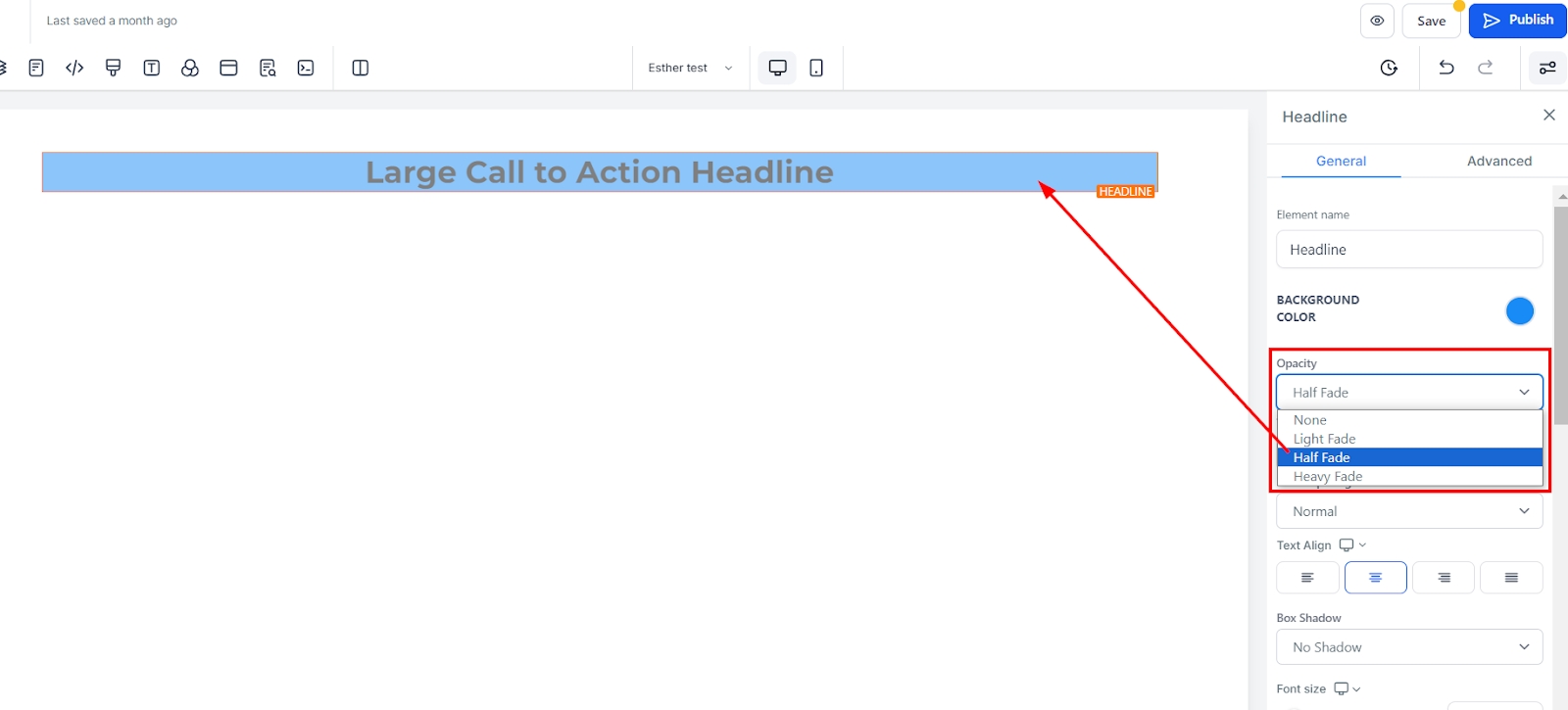Click the paint brush styles icon
The height and width of the screenshot is (710, 1568).
coord(113,68)
